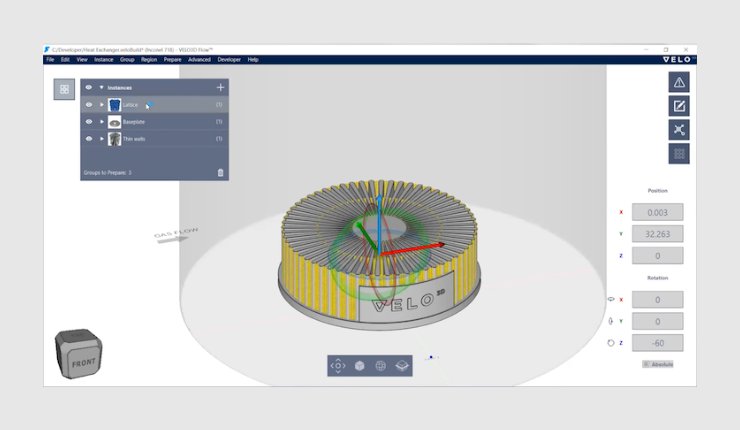Select the Baseplate thumbnail in Instances list

114,122
